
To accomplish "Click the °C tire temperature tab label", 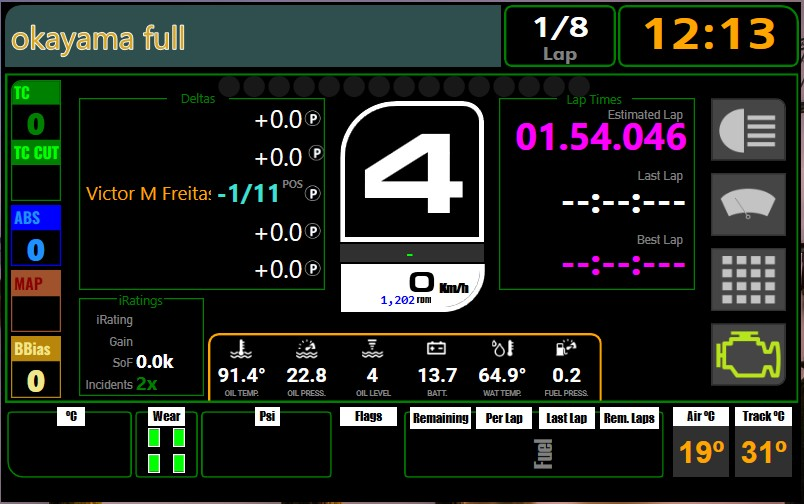I will click(71, 416).
